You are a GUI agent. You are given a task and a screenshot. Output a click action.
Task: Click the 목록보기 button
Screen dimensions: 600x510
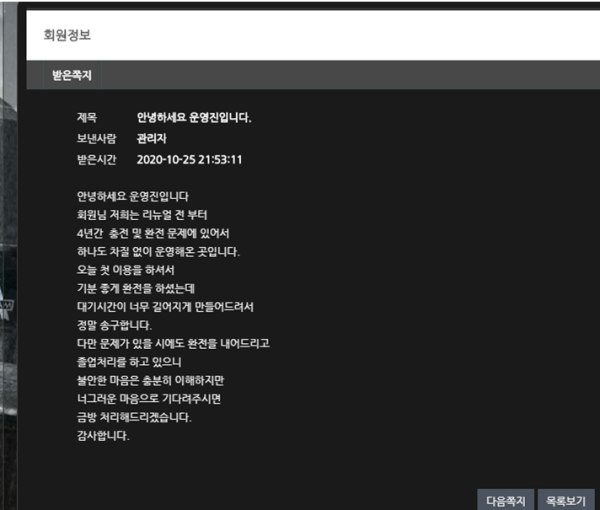point(566,497)
